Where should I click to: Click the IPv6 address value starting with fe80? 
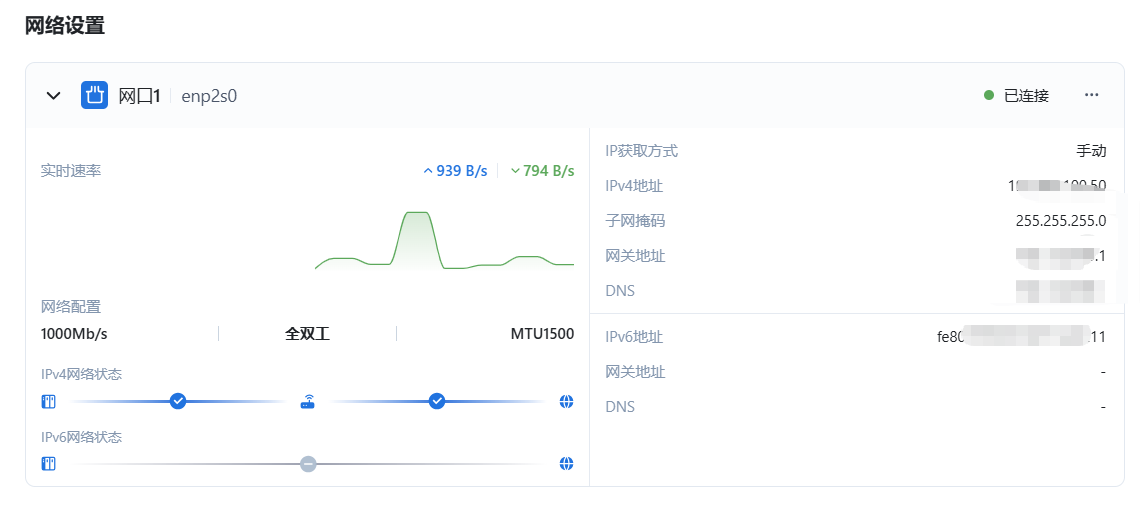[1021, 337]
